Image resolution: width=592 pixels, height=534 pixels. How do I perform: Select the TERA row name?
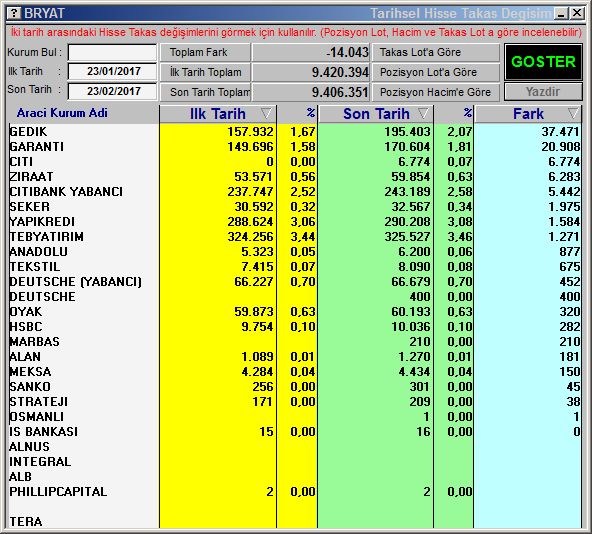pos(26,522)
